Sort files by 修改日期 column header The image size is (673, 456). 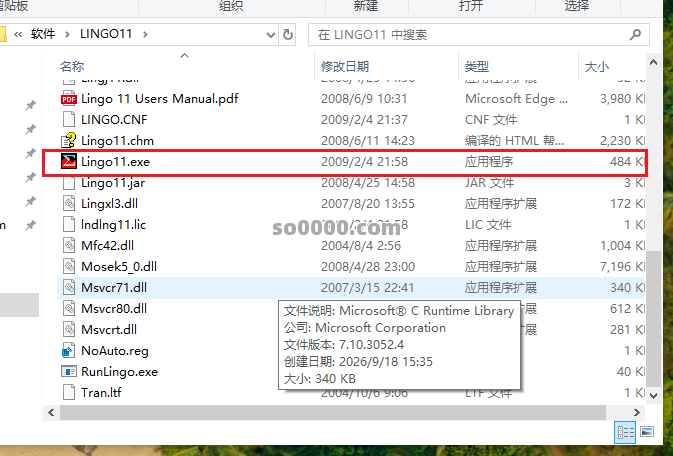pos(345,67)
